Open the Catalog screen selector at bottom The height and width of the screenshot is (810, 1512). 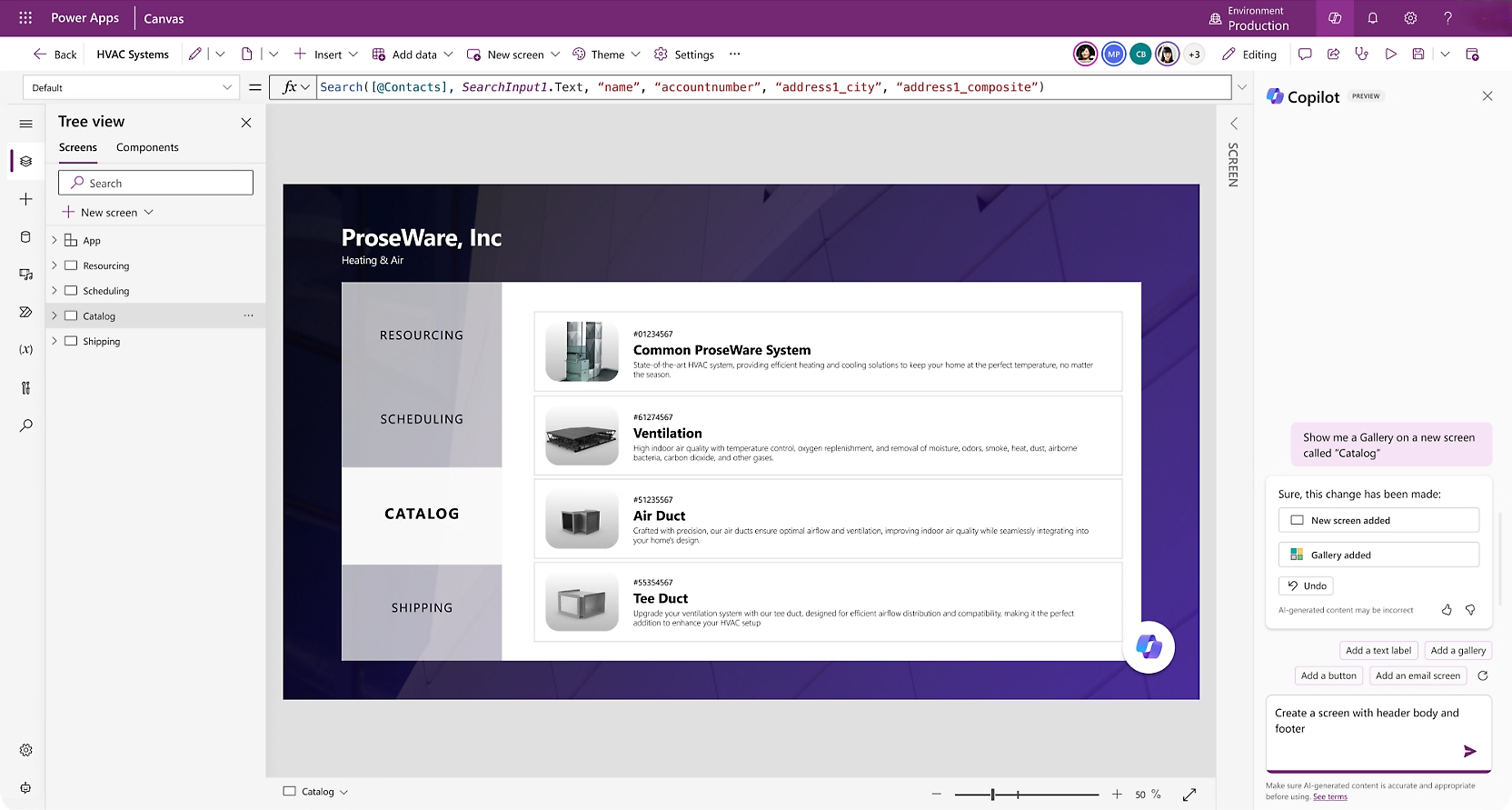[315, 792]
